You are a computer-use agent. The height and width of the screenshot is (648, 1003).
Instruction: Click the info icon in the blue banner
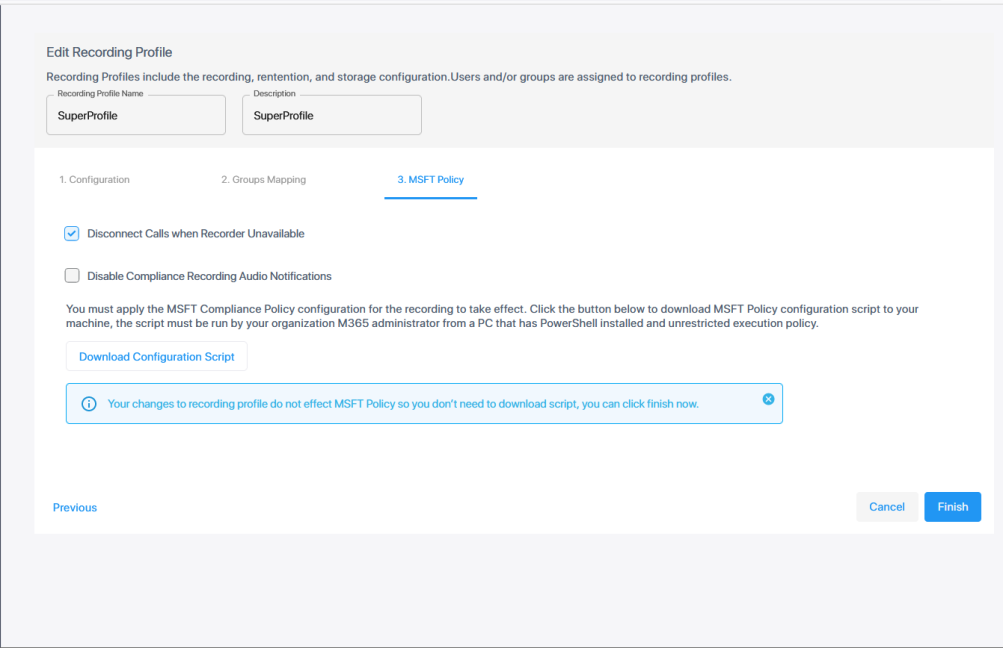click(89, 404)
